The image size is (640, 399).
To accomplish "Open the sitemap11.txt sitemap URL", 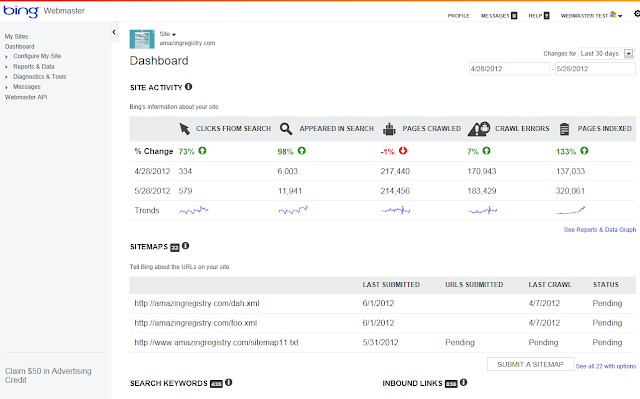I will pyautogui.click(x=216, y=342).
